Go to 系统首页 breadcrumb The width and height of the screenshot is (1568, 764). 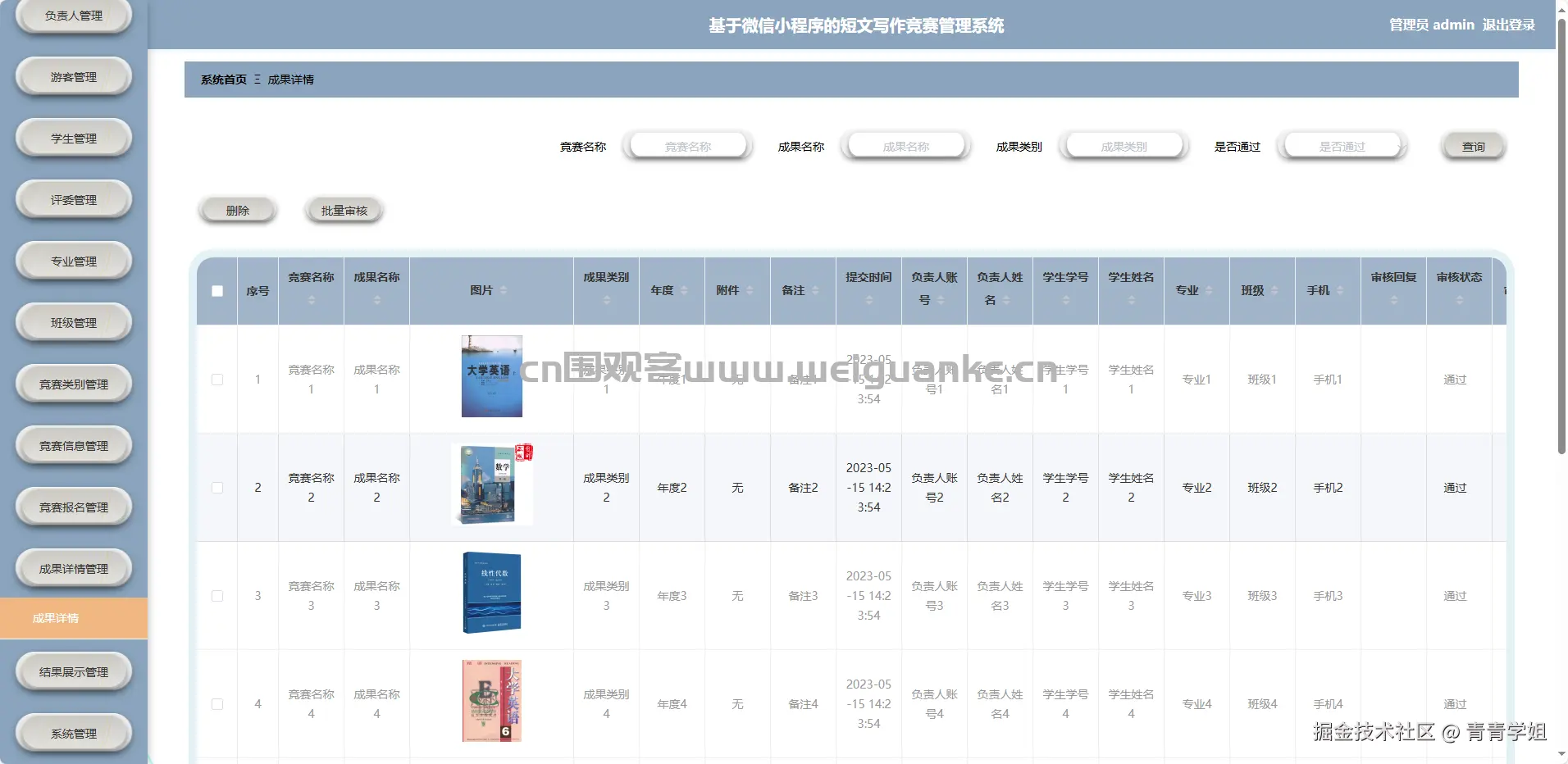click(224, 80)
